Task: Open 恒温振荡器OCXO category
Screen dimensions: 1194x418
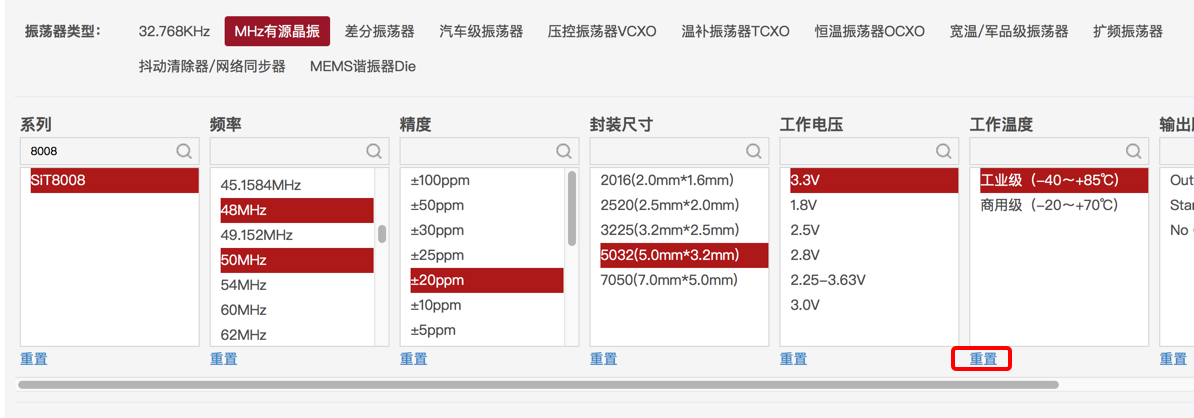Action: click(870, 31)
